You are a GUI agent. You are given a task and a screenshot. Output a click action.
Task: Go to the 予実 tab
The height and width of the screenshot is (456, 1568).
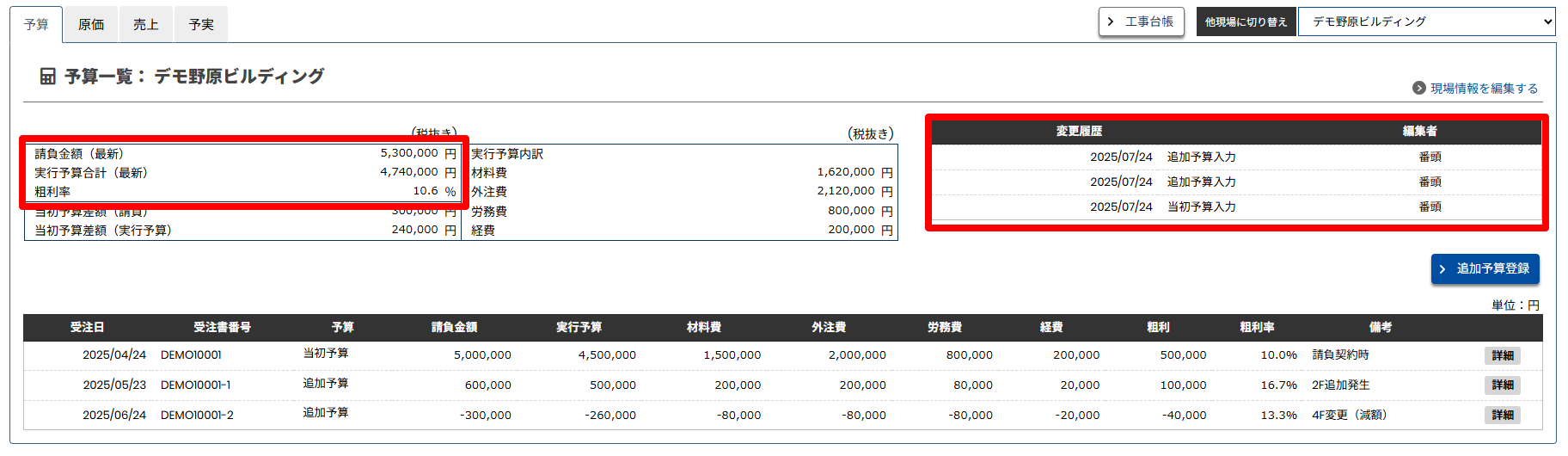click(201, 24)
